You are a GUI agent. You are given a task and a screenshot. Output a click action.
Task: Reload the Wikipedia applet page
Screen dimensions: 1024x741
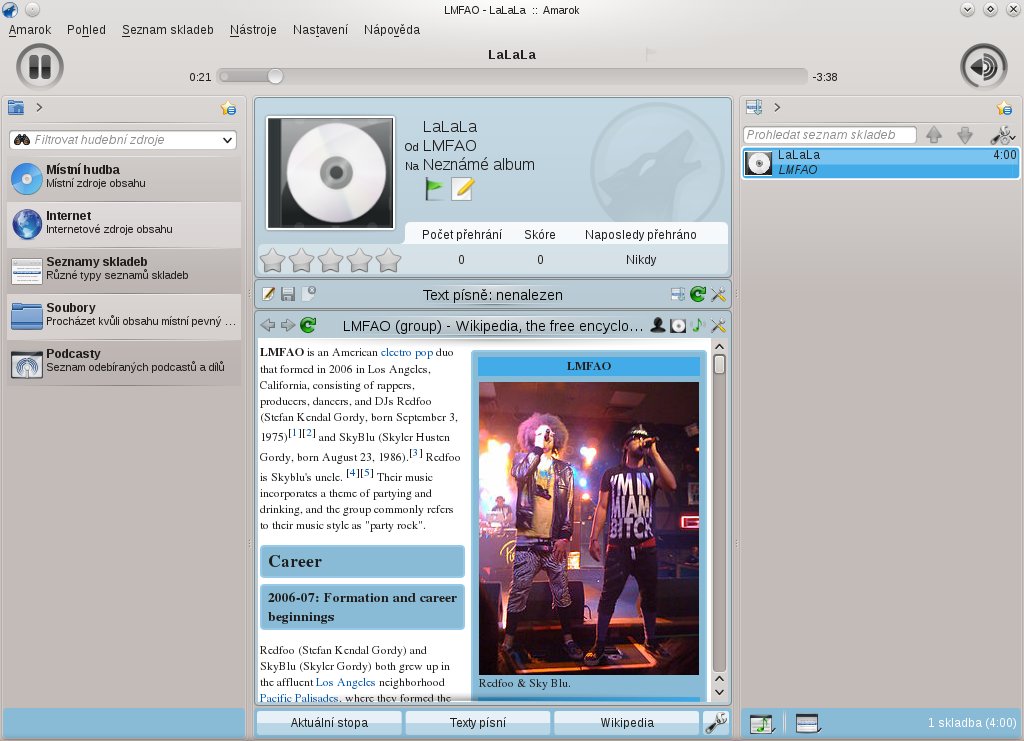coord(308,324)
